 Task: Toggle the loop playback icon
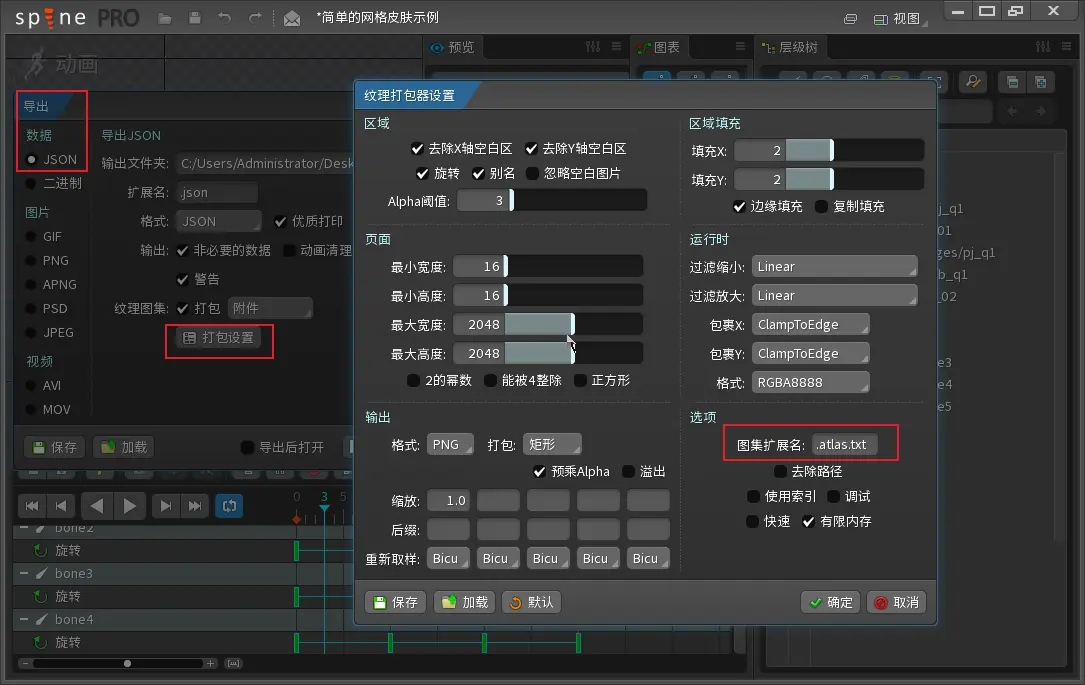pos(229,506)
